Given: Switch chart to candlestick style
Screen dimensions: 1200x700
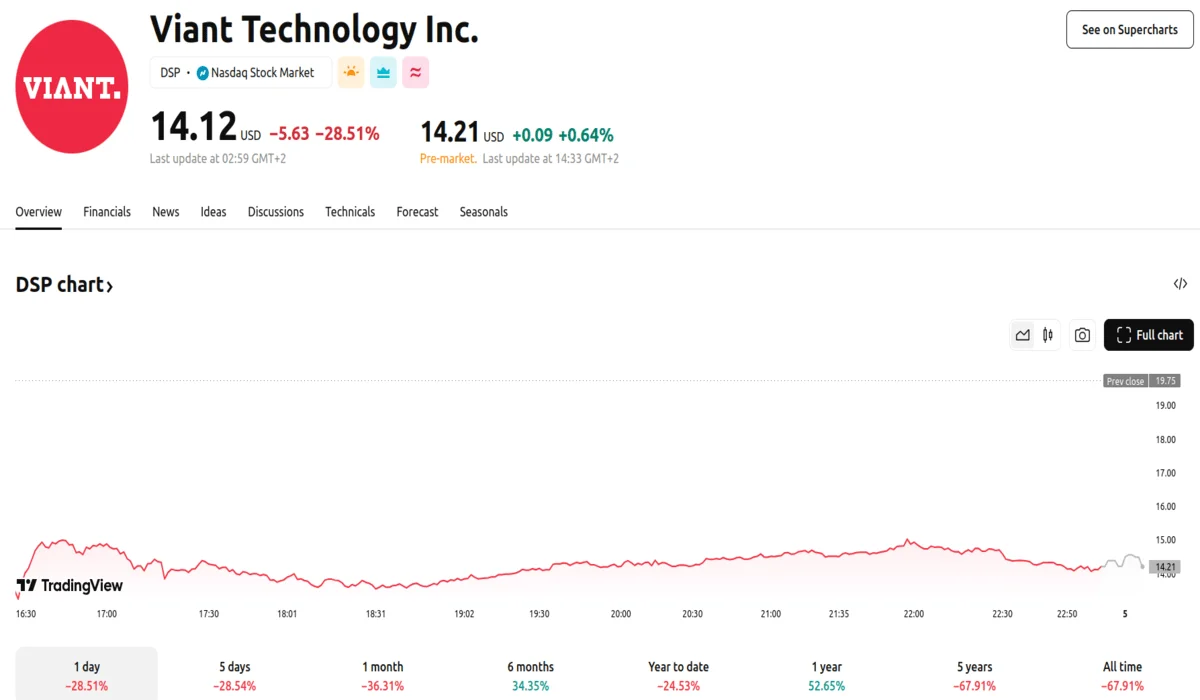Looking at the screenshot, I should [x=1047, y=335].
